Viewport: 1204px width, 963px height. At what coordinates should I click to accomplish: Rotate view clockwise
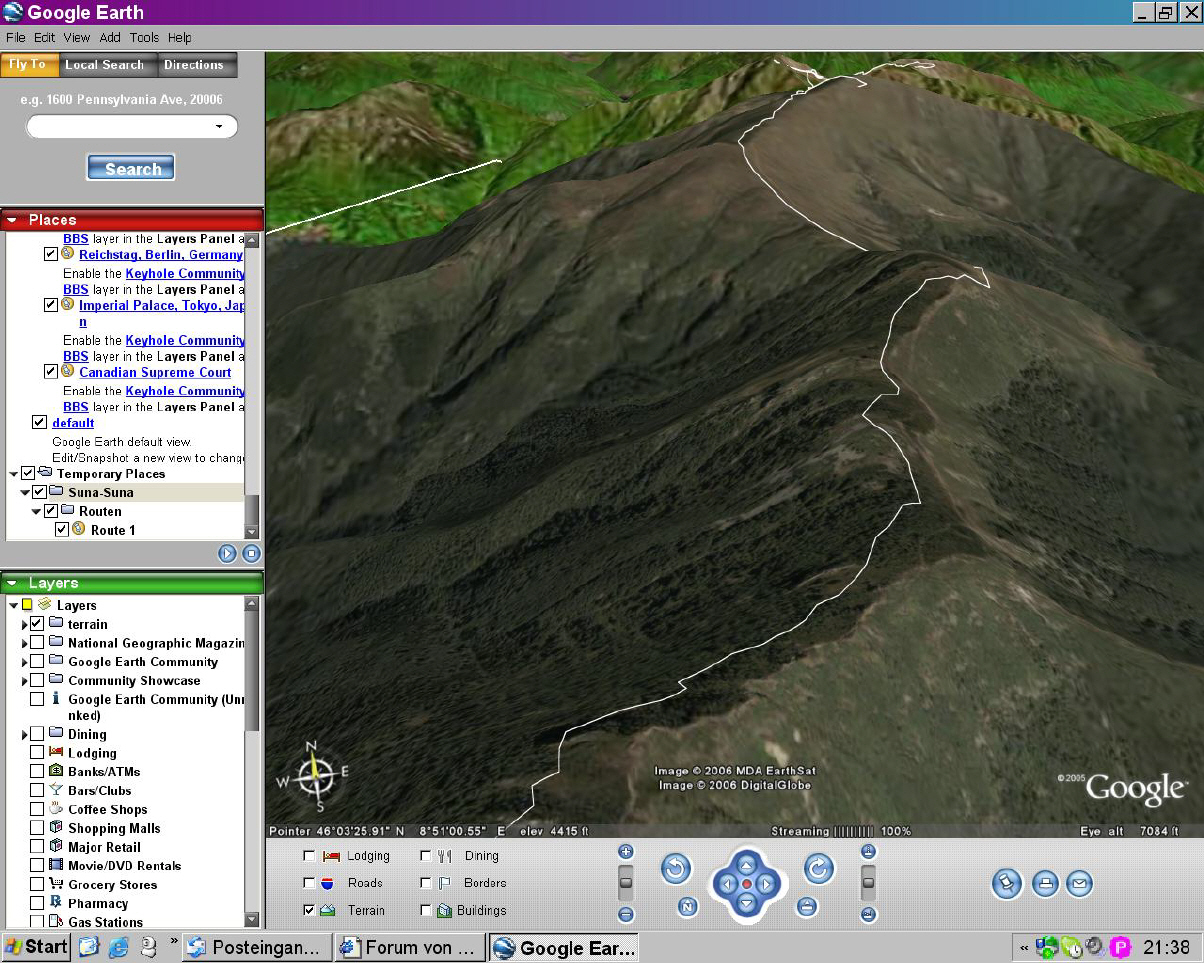818,869
